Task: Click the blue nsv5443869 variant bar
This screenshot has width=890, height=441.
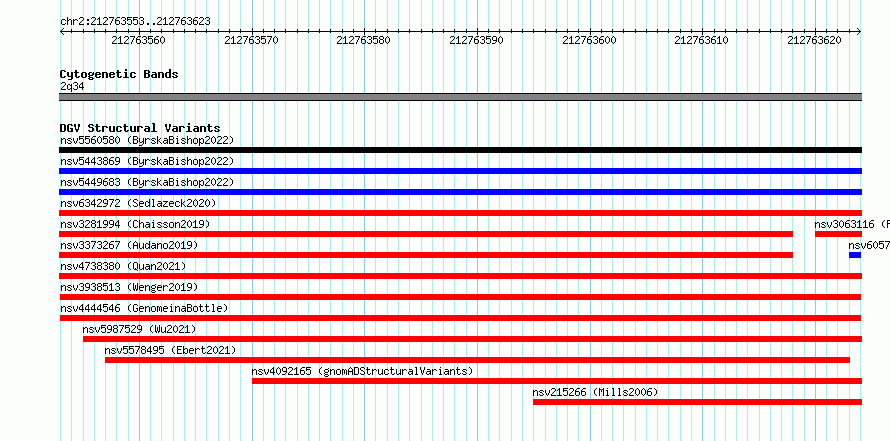Action: (460, 171)
